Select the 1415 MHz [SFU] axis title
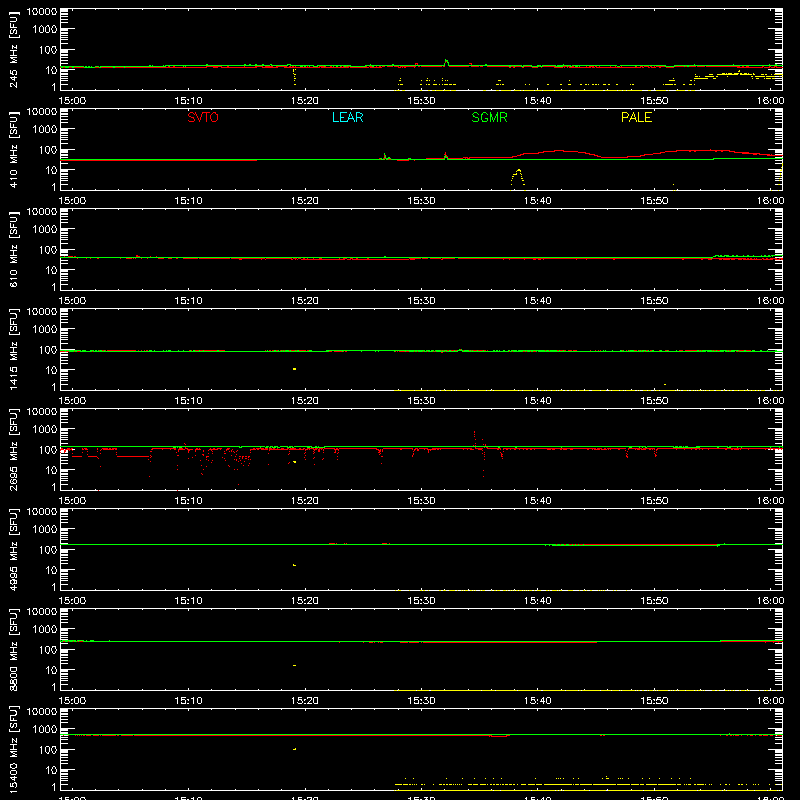The height and width of the screenshot is (800, 800). coord(13,349)
